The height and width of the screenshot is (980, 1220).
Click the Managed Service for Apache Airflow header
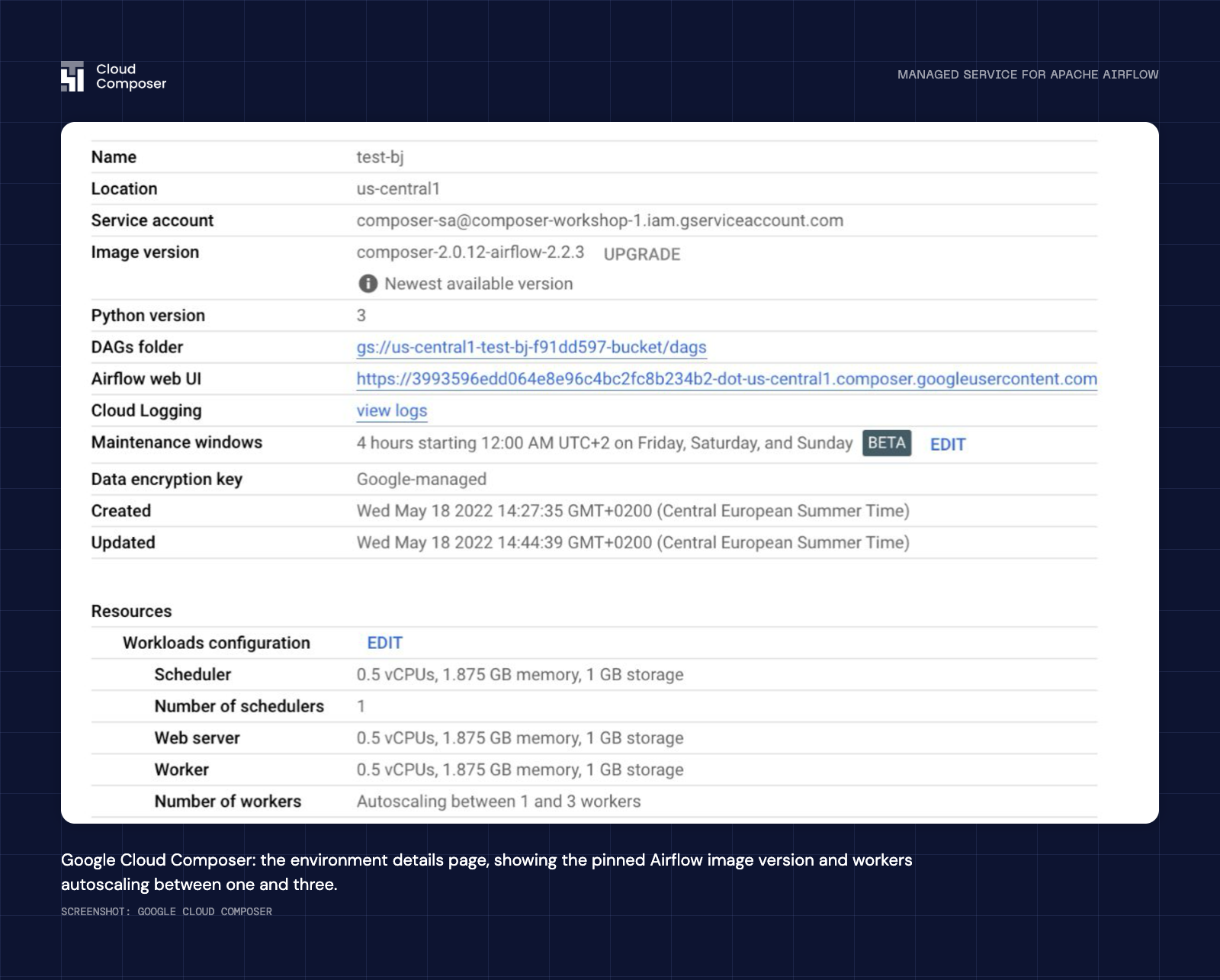(1028, 75)
